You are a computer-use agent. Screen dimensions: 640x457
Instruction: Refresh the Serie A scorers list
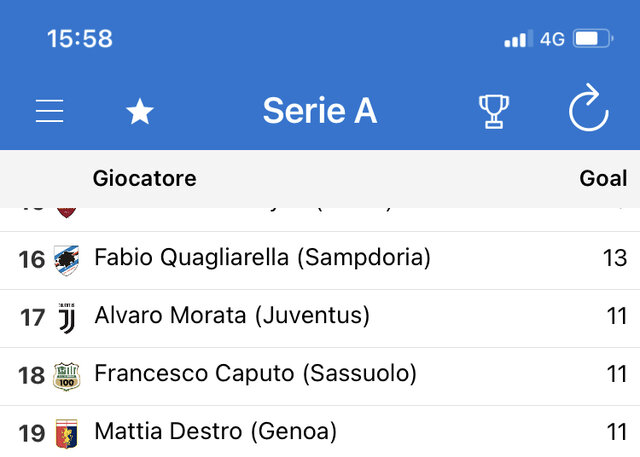click(589, 108)
